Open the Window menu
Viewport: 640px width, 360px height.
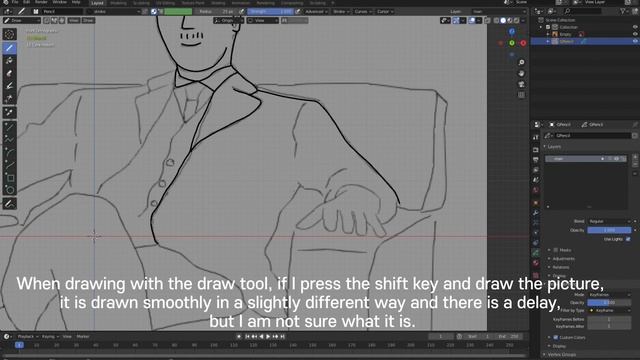60,2
